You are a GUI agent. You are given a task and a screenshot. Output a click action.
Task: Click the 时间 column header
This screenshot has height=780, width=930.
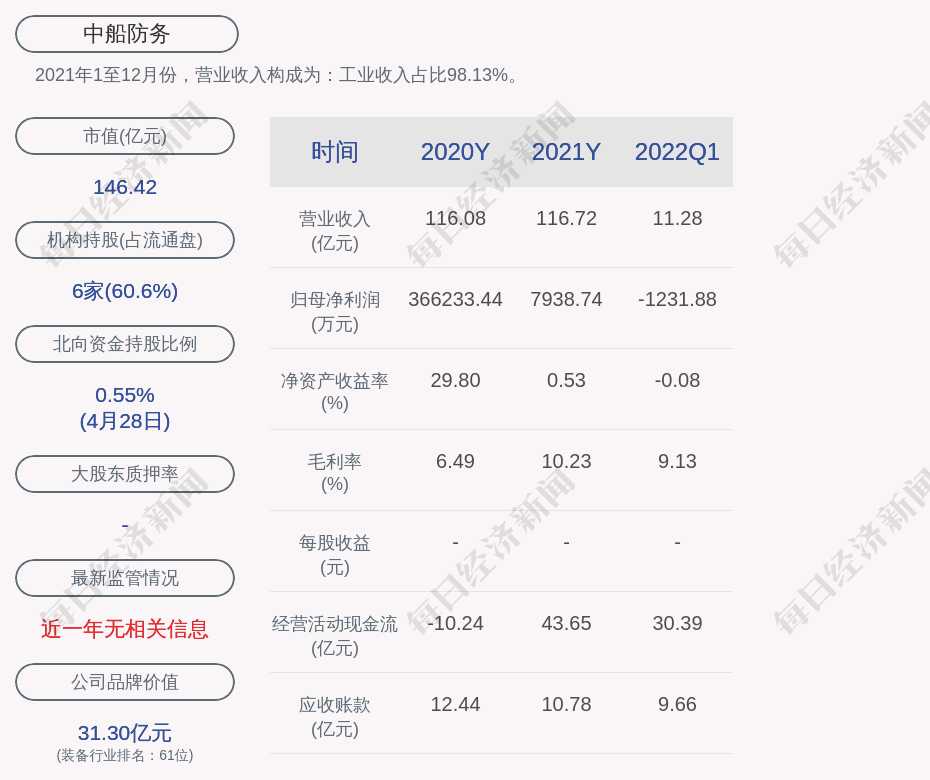click(x=335, y=152)
